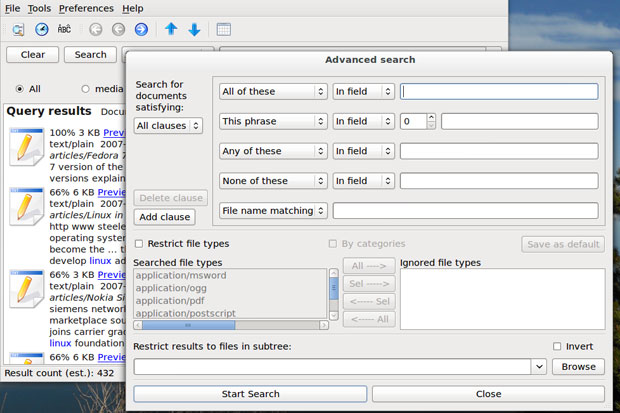Click the Delete clause button
The height and width of the screenshot is (413, 620).
pyautogui.click(x=170, y=198)
